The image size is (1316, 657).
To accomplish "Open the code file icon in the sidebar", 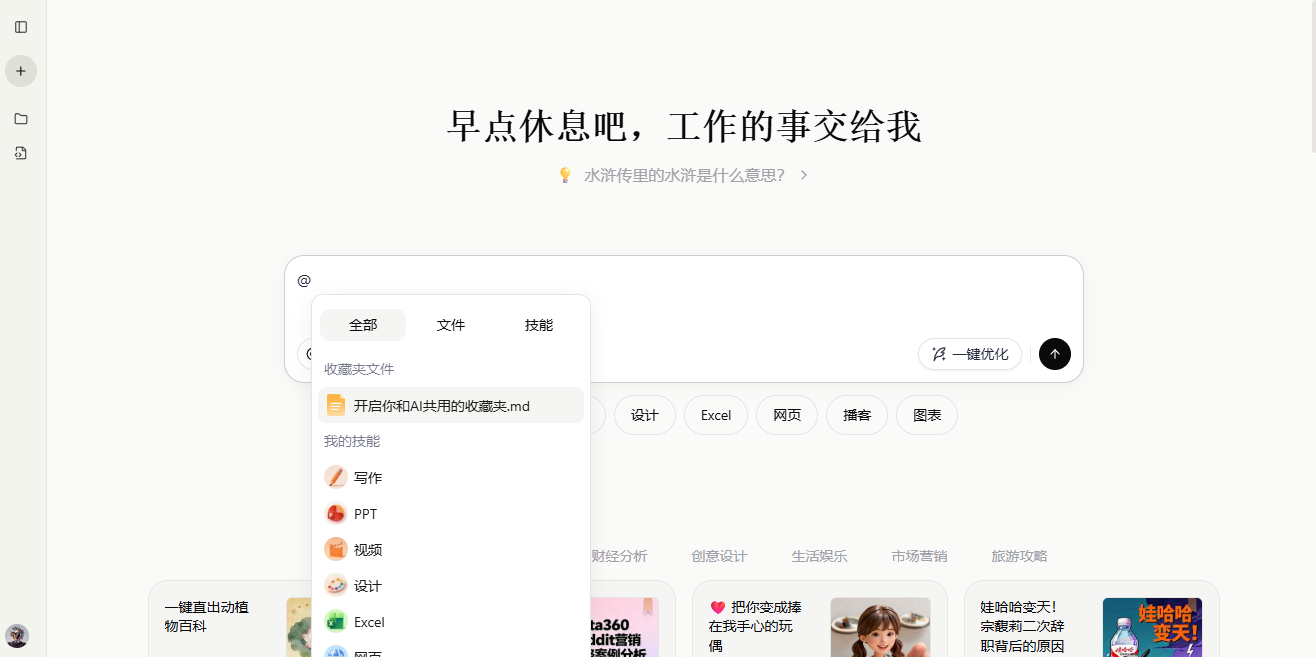I will 20,153.
